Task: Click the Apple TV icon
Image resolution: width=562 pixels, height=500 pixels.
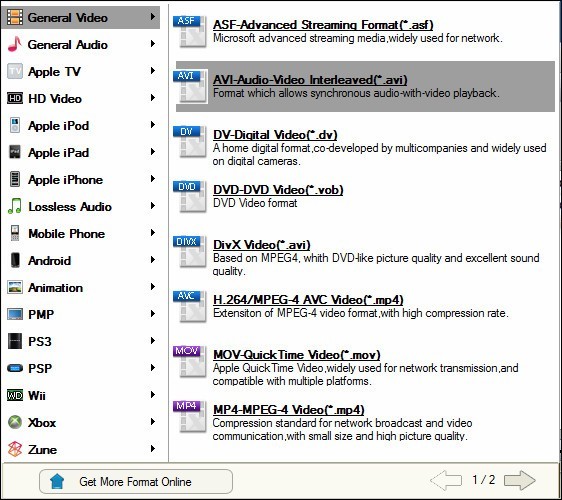Action: tap(15, 71)
